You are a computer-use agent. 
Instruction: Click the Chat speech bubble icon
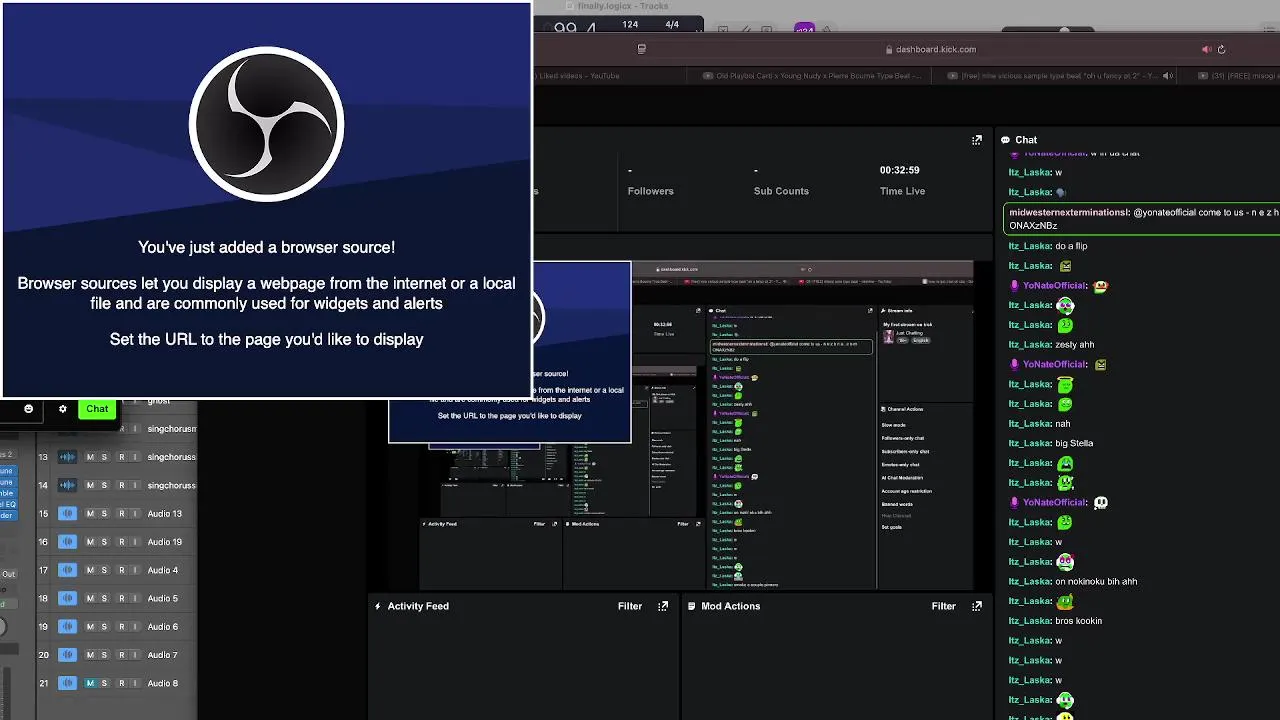(x=1005, y=140)
